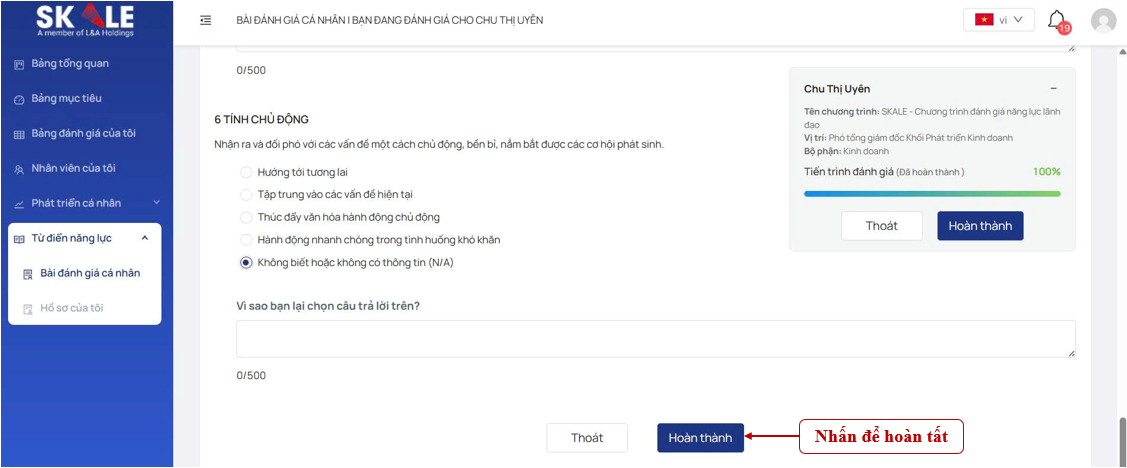Click the notification bell icon

coord(1056,19)
